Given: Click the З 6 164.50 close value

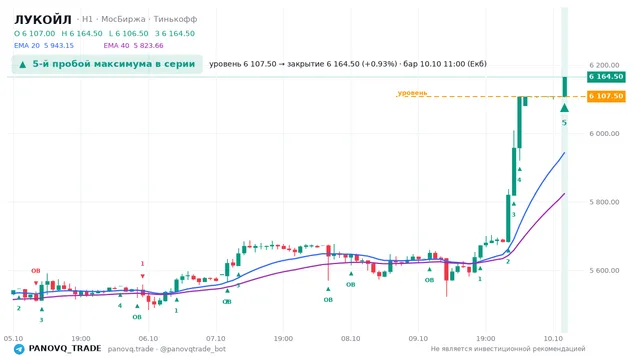Looking at the screenshot, I should [175, 33].
